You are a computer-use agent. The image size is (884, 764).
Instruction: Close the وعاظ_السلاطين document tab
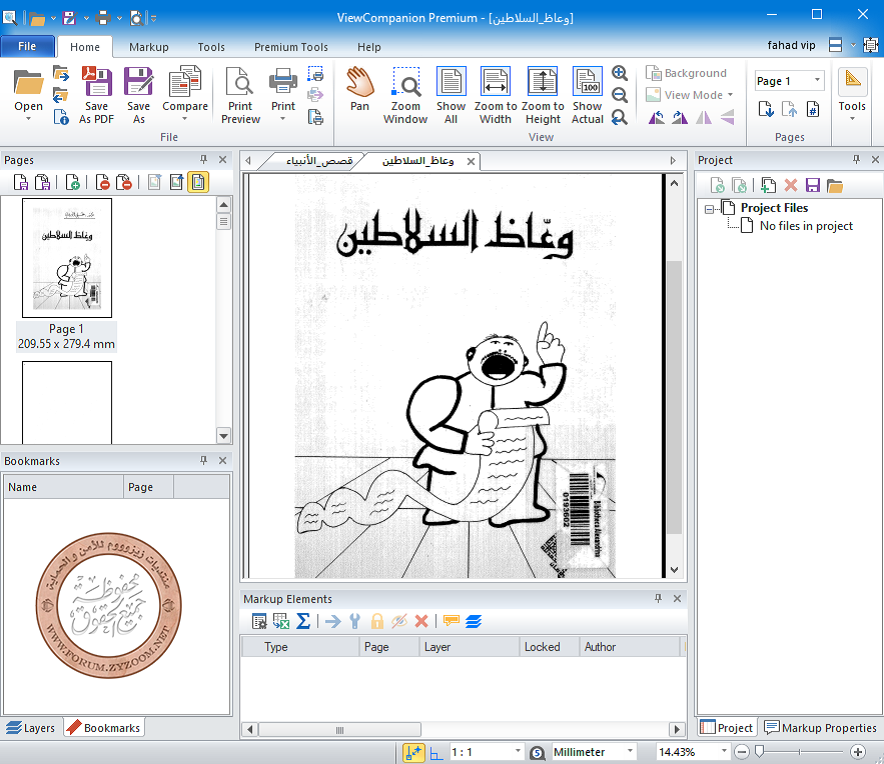471,162
